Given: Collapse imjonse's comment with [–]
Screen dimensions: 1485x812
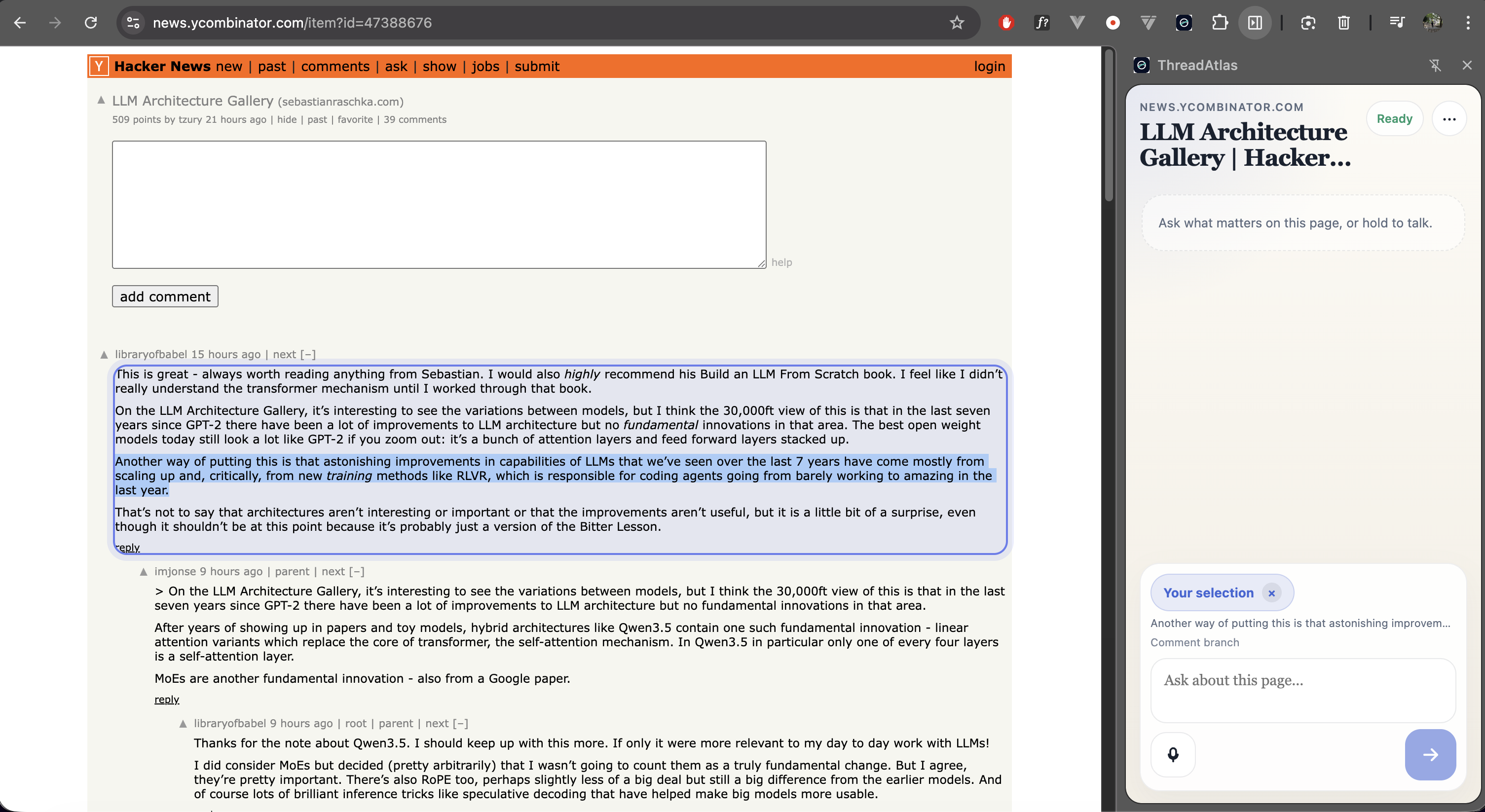Looking at the screenshot, I should (x=357, y=572).
